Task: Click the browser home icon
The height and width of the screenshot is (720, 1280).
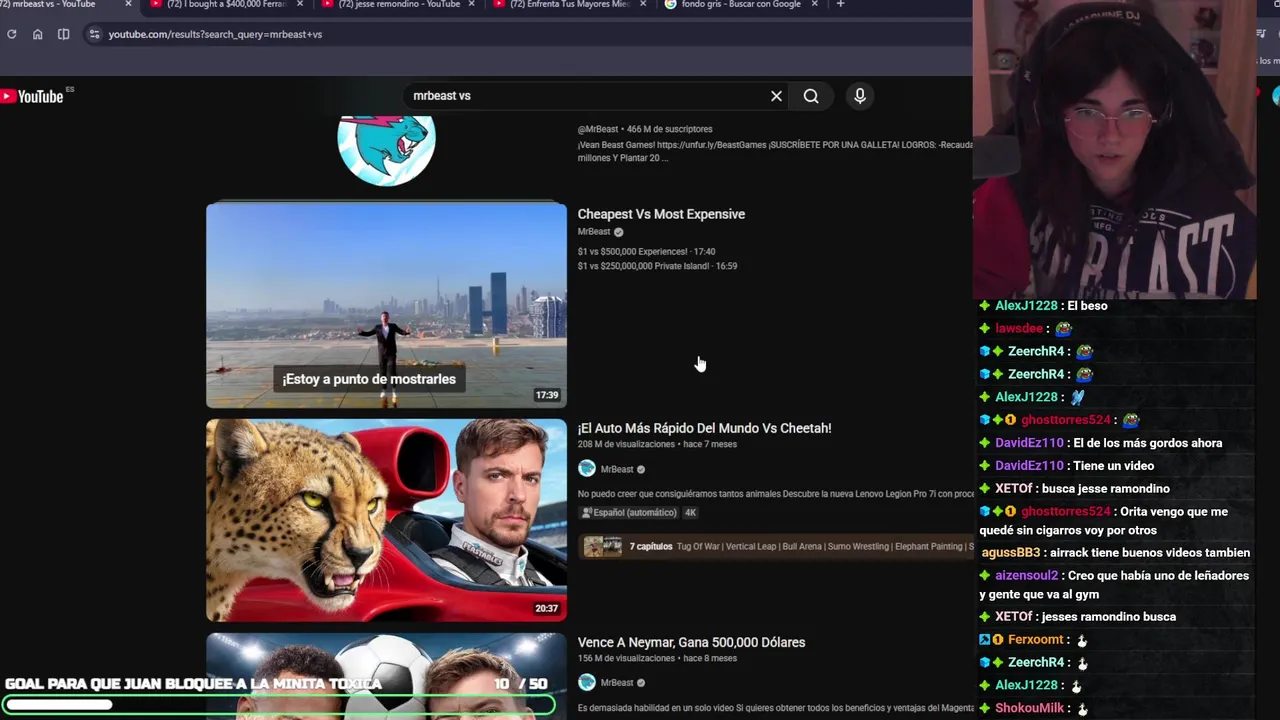Action: click(x=37, y=34)
